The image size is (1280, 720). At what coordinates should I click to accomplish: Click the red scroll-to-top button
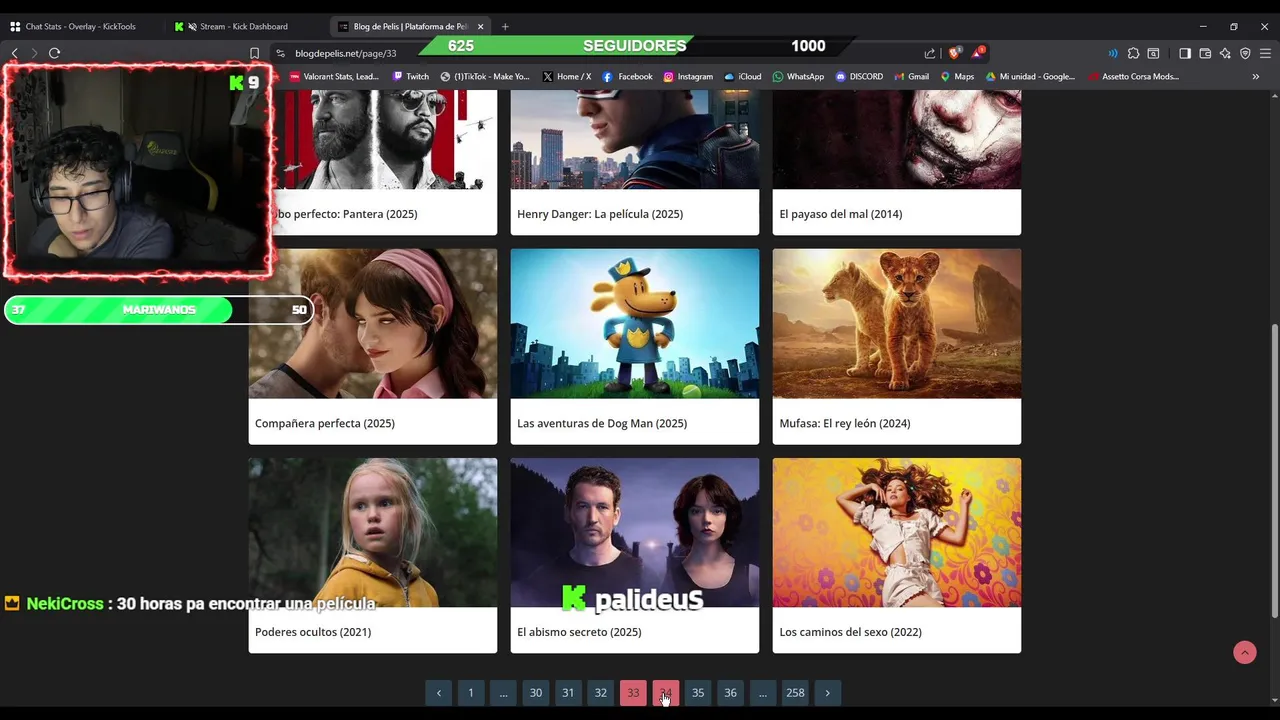(1245, 653)
